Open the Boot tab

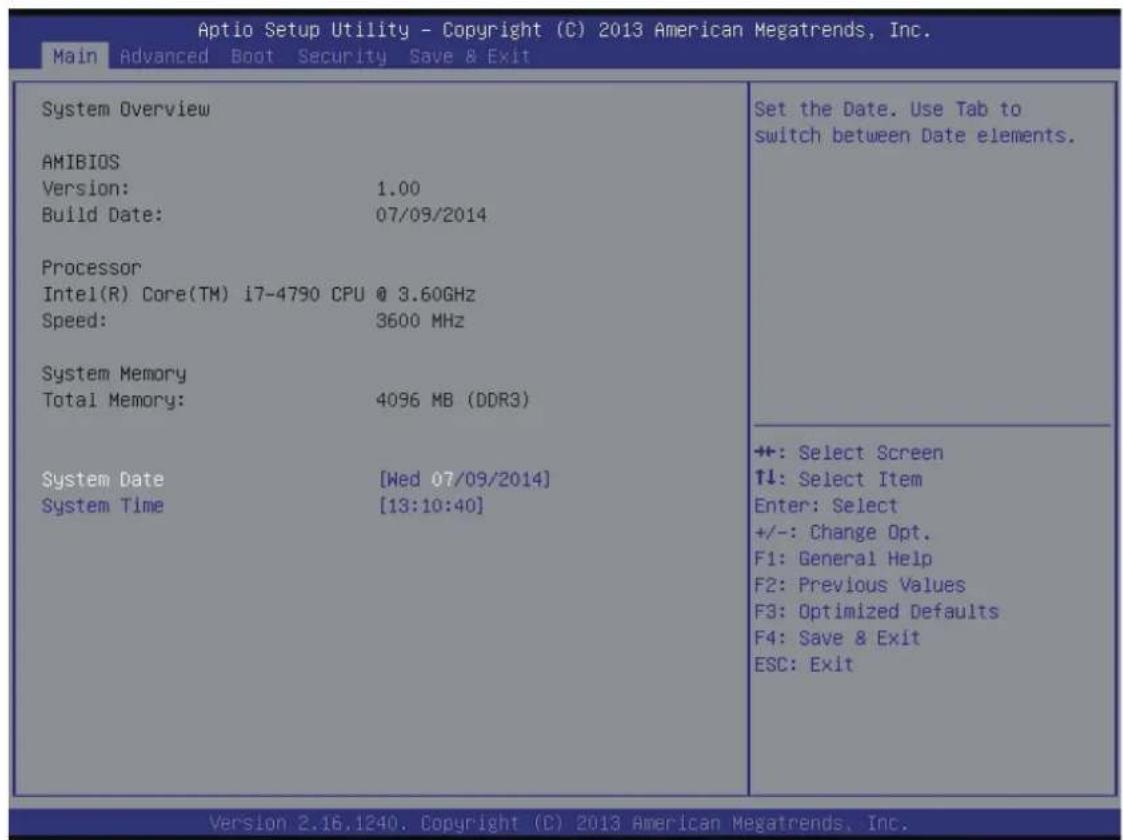[x=253, y=57]
